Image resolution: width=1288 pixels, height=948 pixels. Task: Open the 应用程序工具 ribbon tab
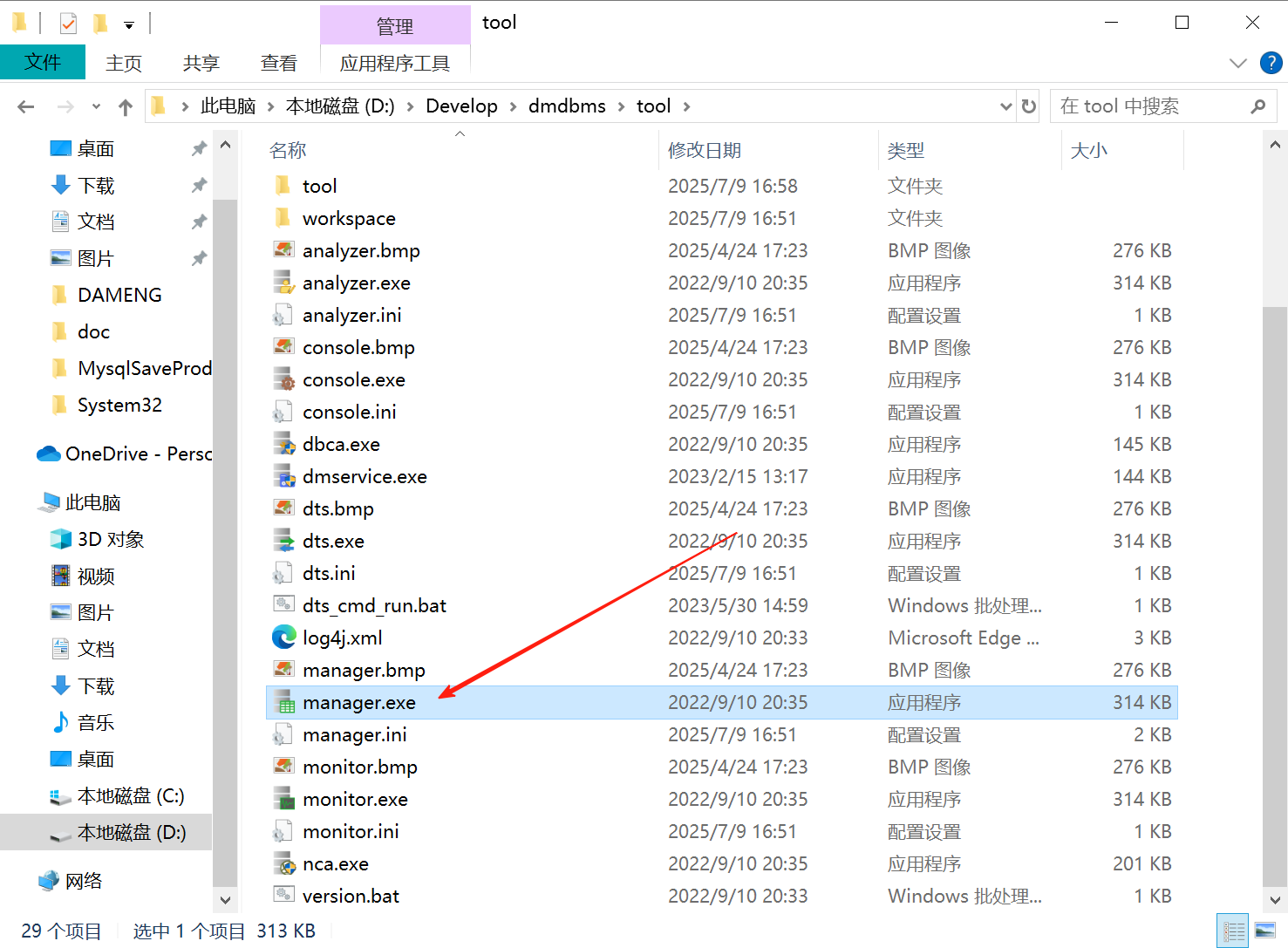point(395,63)
